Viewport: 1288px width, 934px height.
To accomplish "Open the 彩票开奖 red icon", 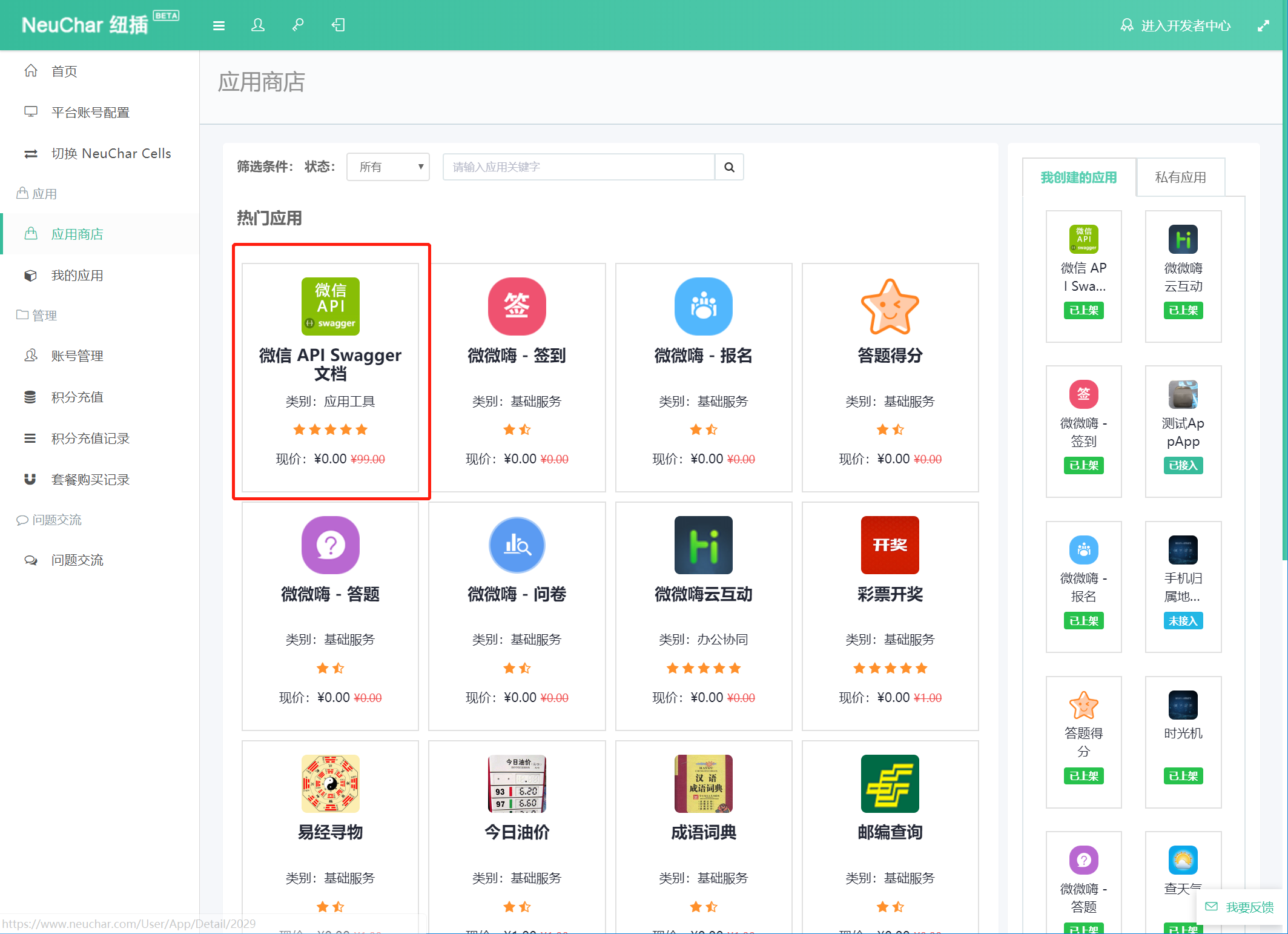I will [x=890, y=545].
